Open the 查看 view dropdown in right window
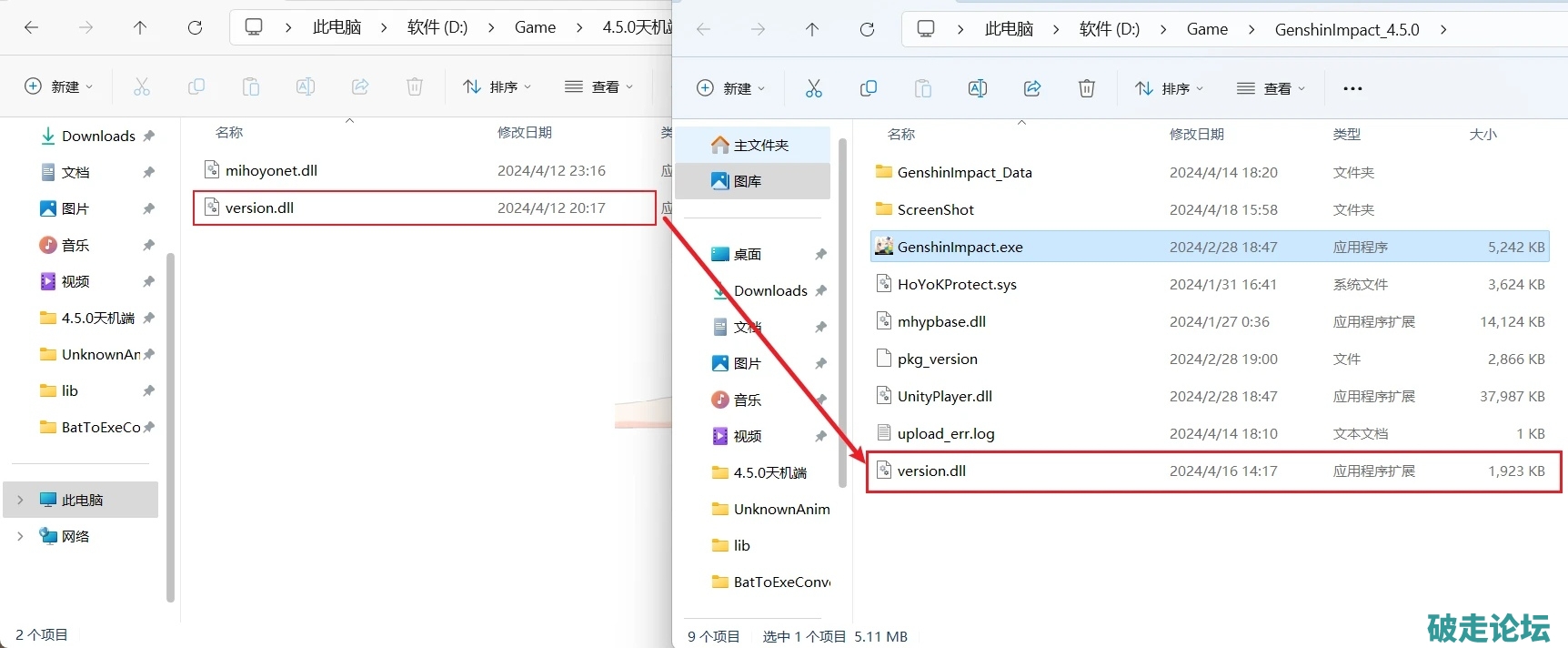Viewport: 1568px width, 648px height. tap(1271, 88)
